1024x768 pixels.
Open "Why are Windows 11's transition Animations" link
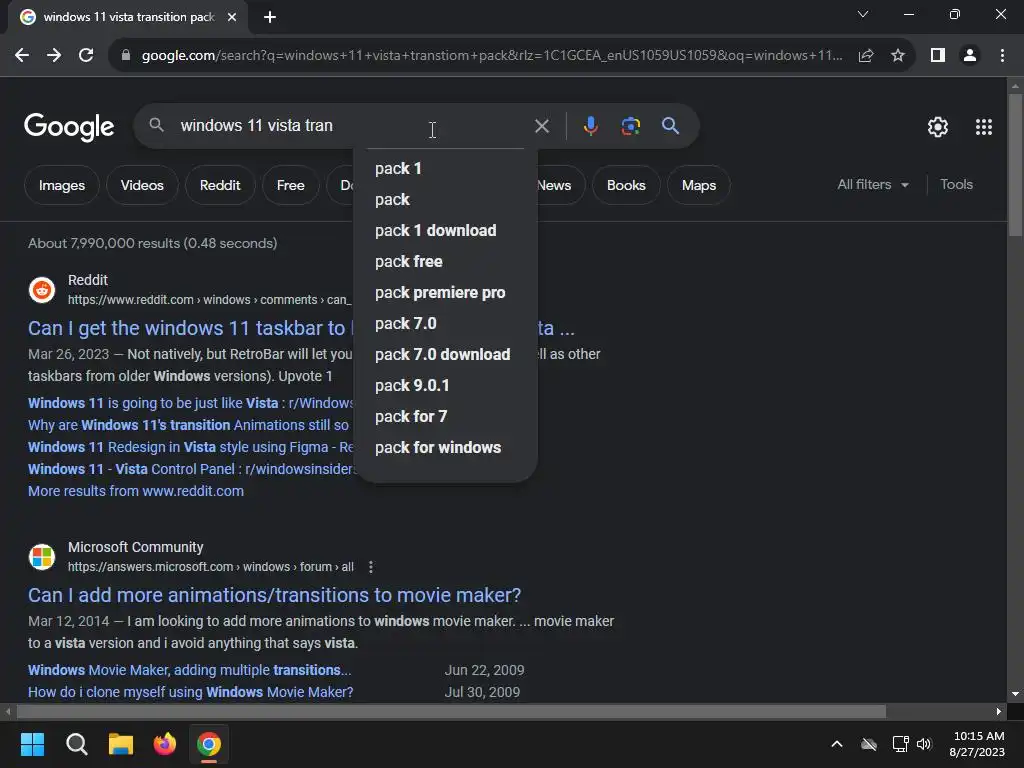click(188, 425)
